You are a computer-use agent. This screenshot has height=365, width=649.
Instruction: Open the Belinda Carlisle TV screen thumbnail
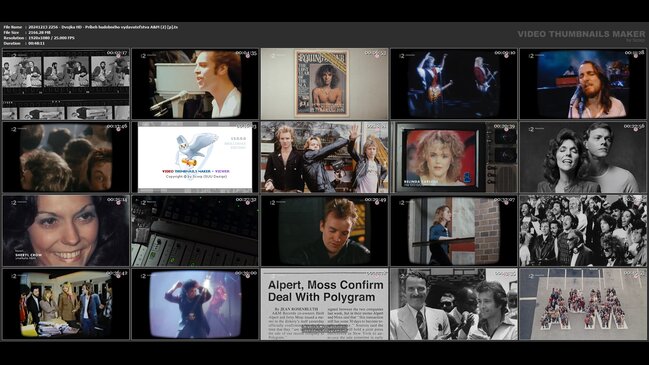pos(454,157)
